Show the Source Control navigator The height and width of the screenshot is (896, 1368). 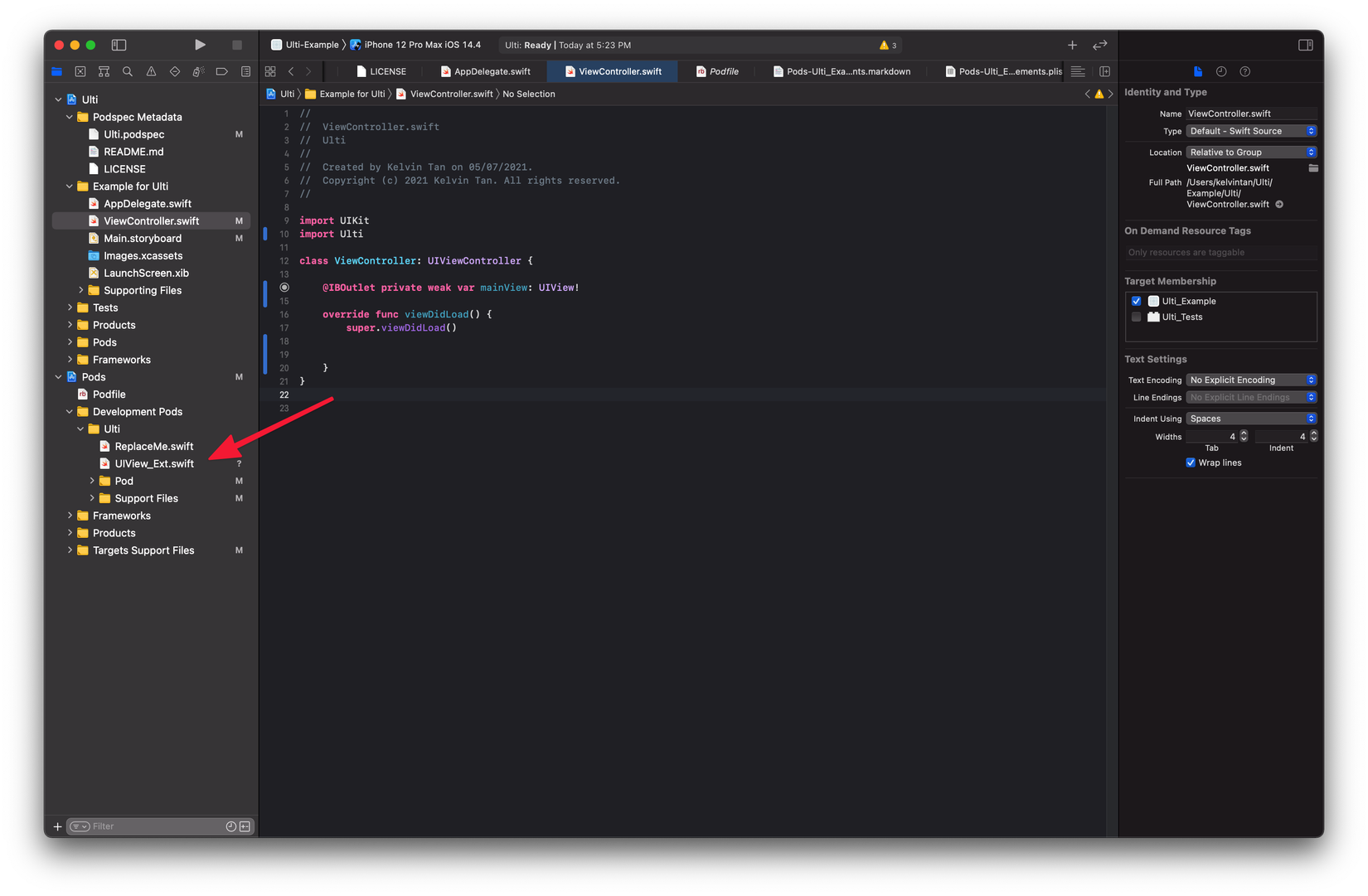[80, 72]
